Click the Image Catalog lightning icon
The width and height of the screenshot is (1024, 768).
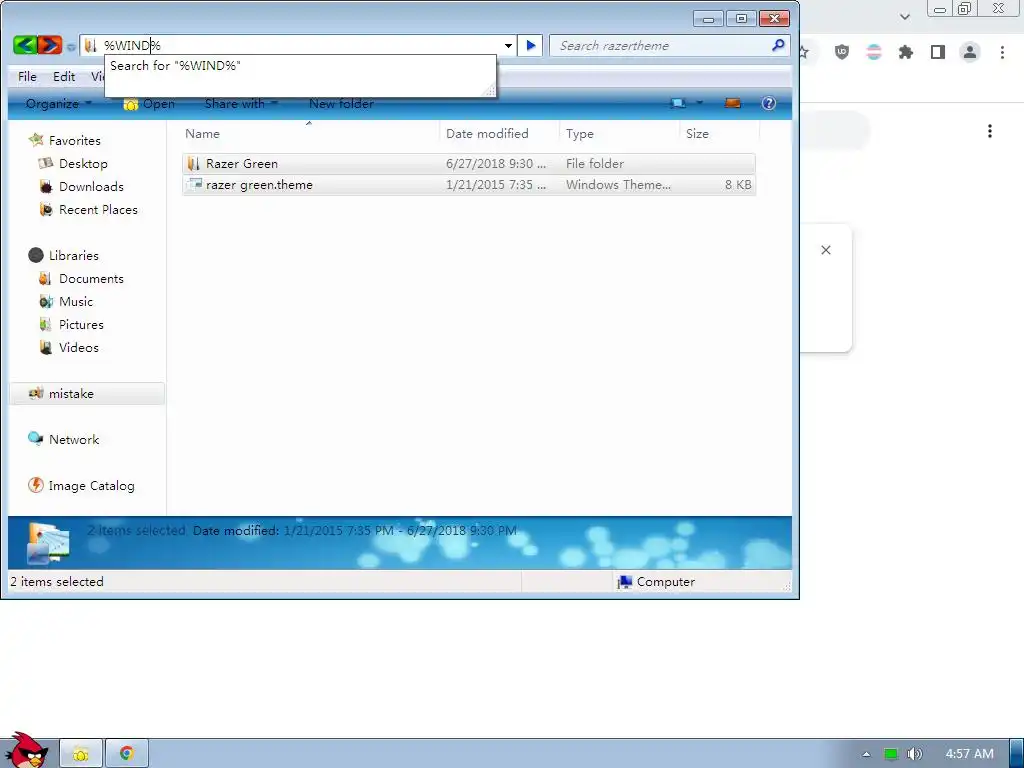35,485
